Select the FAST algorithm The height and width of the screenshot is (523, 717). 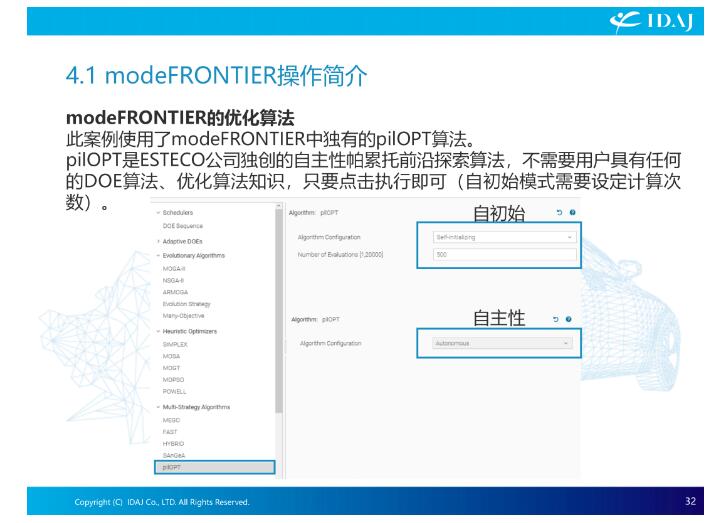coord(170,432)
